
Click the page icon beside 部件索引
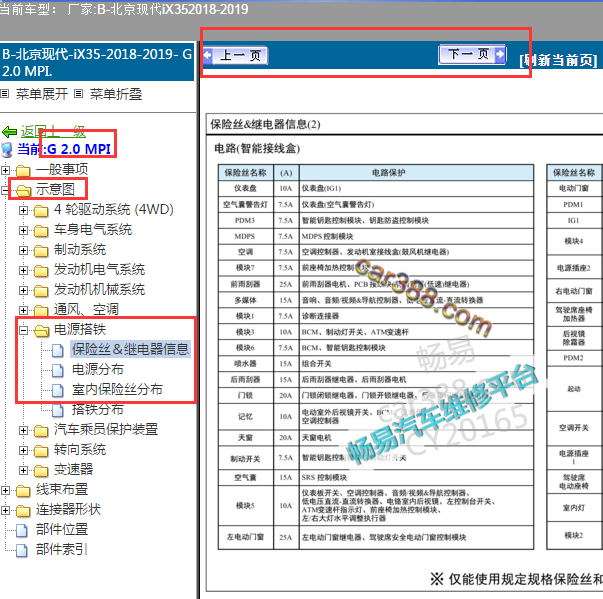(x=22, y=550)
